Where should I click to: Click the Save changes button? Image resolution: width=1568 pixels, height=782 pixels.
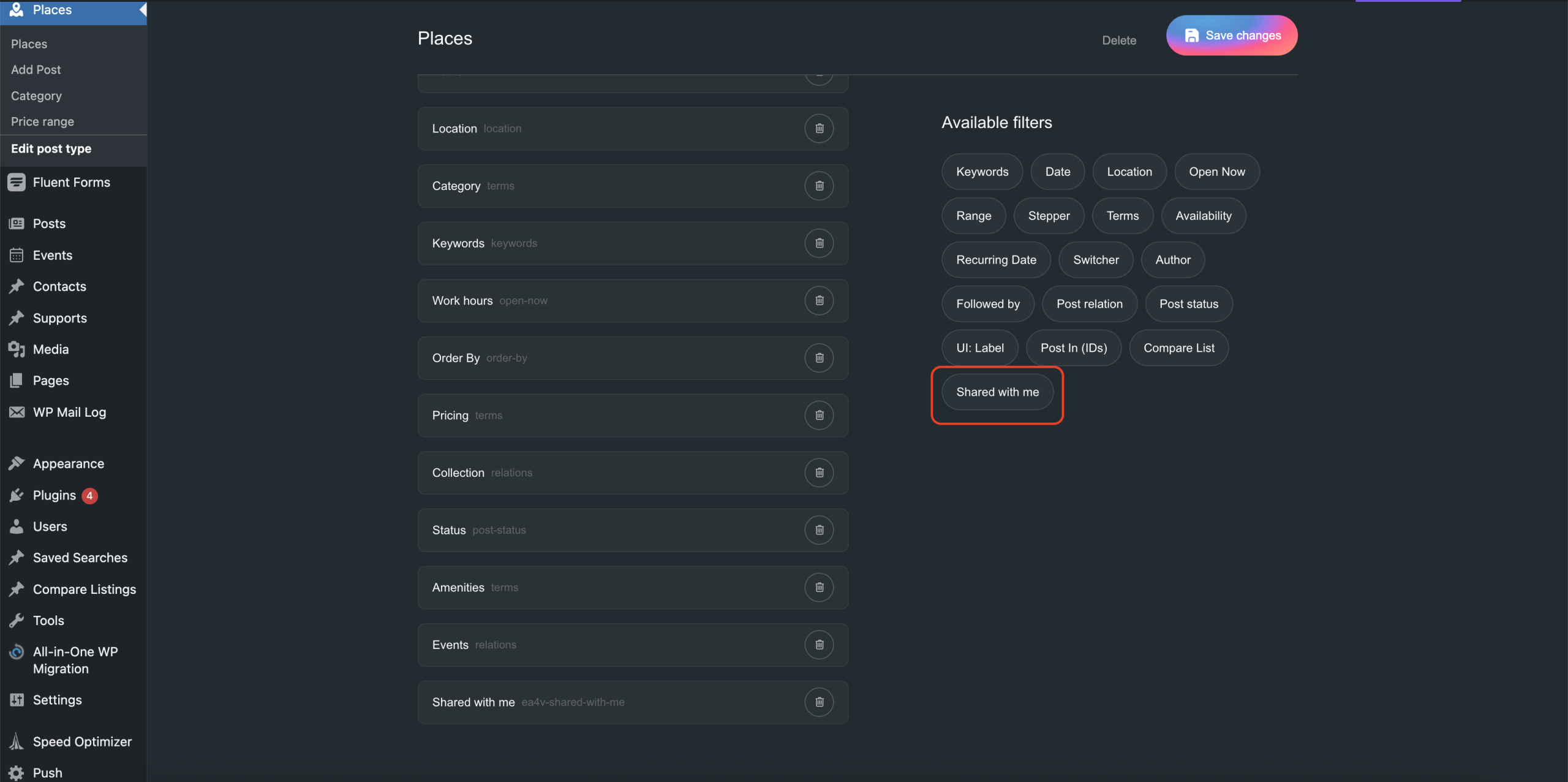coord(1231,36)
